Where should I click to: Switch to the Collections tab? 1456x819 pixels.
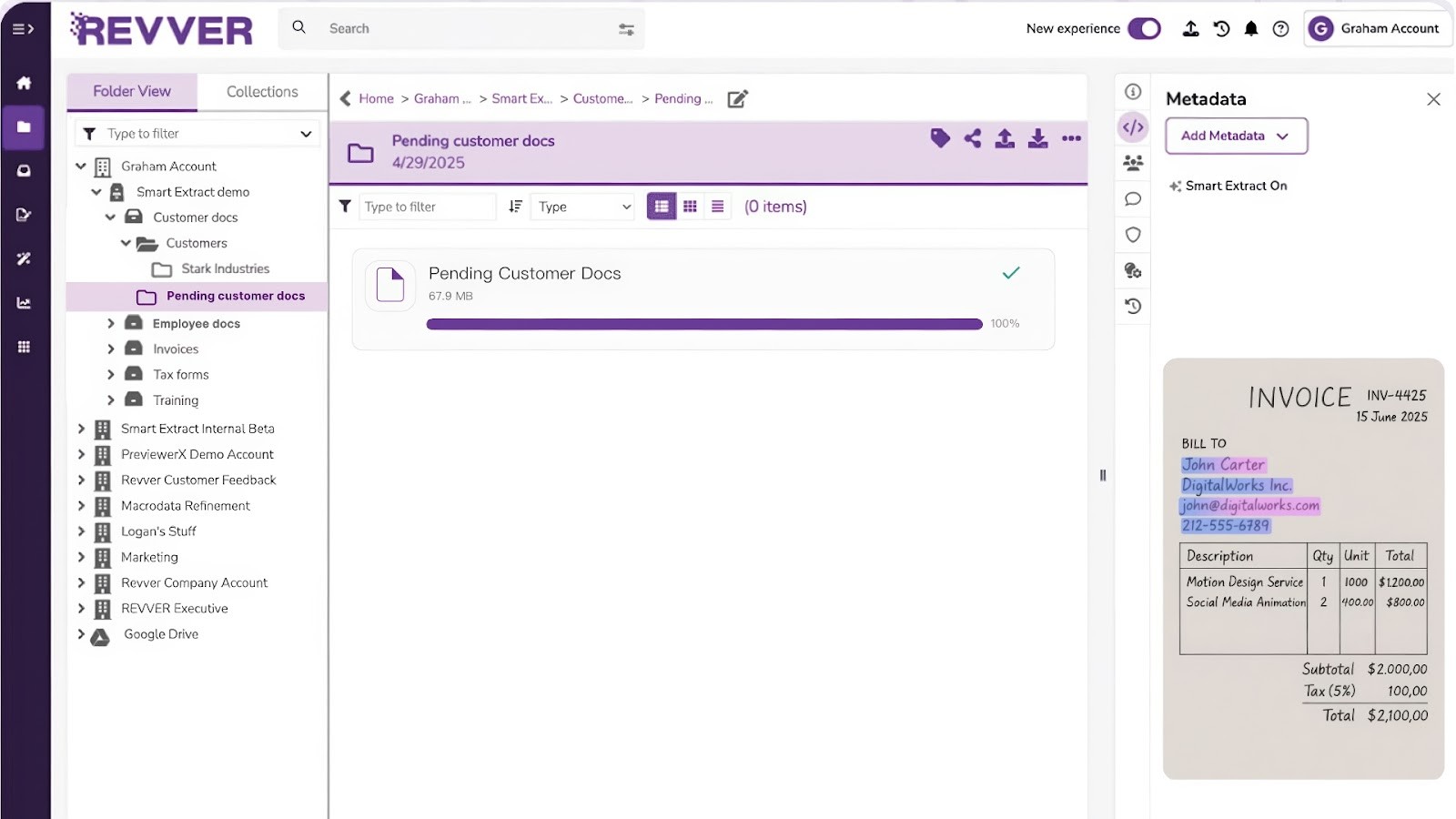pos(261,91)
